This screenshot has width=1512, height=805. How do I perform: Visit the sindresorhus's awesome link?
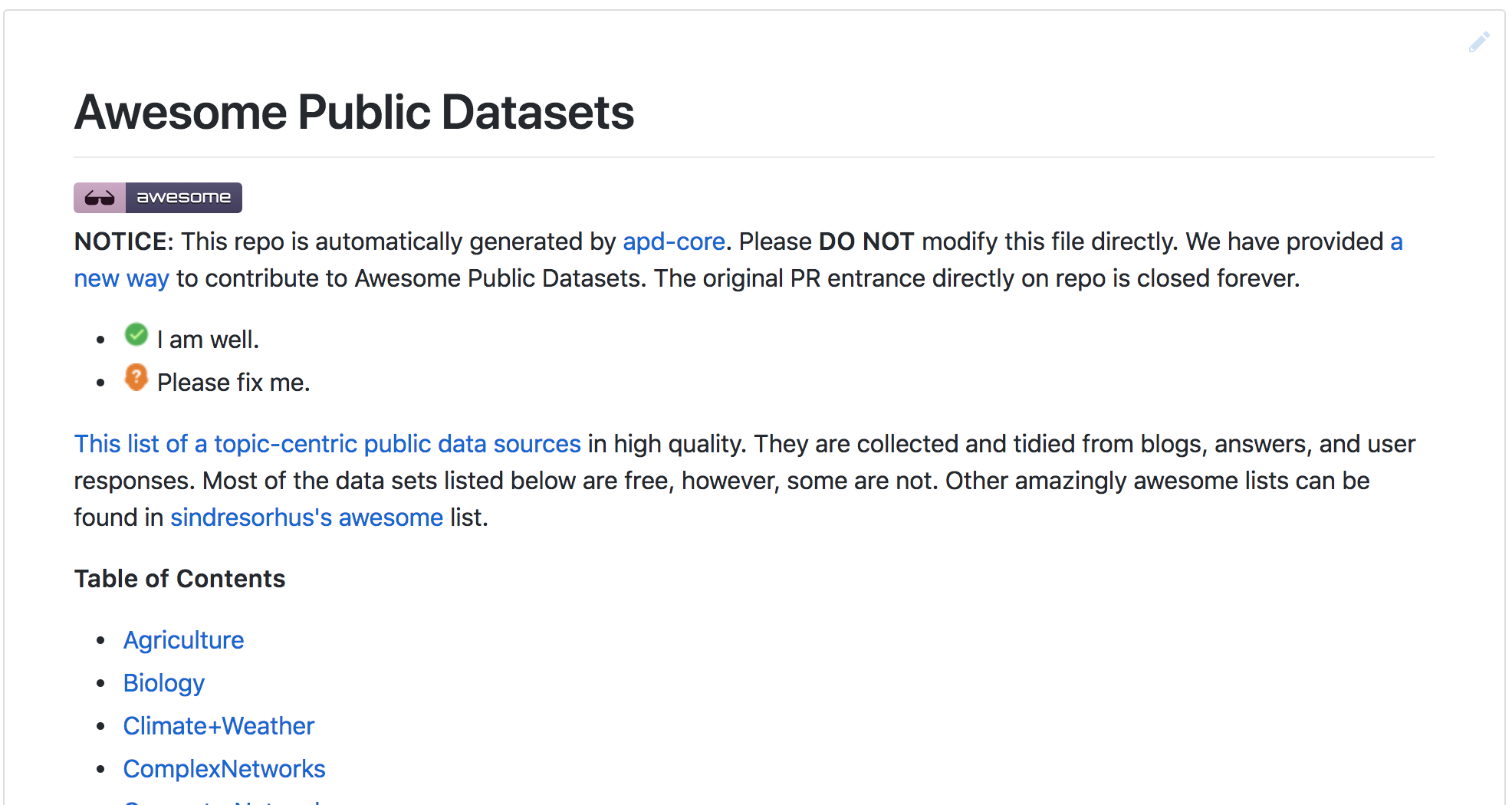coord(307,517)
